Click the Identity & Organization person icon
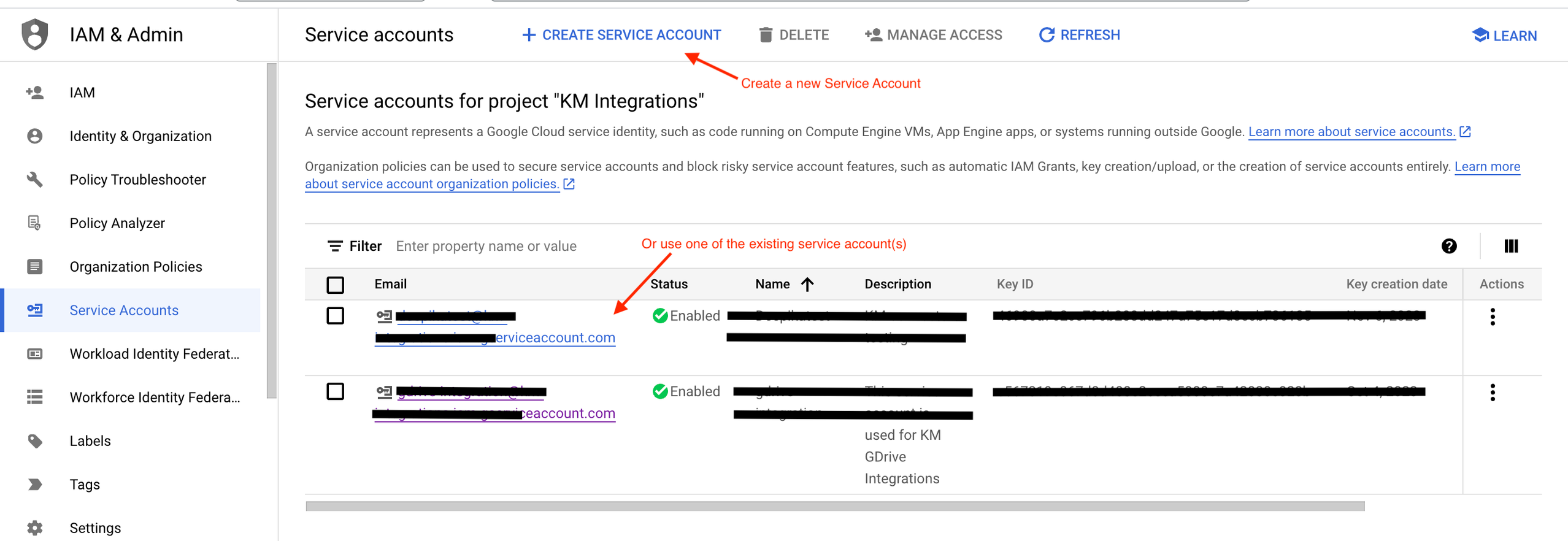The image size is (1568, 541). (35, 136)
